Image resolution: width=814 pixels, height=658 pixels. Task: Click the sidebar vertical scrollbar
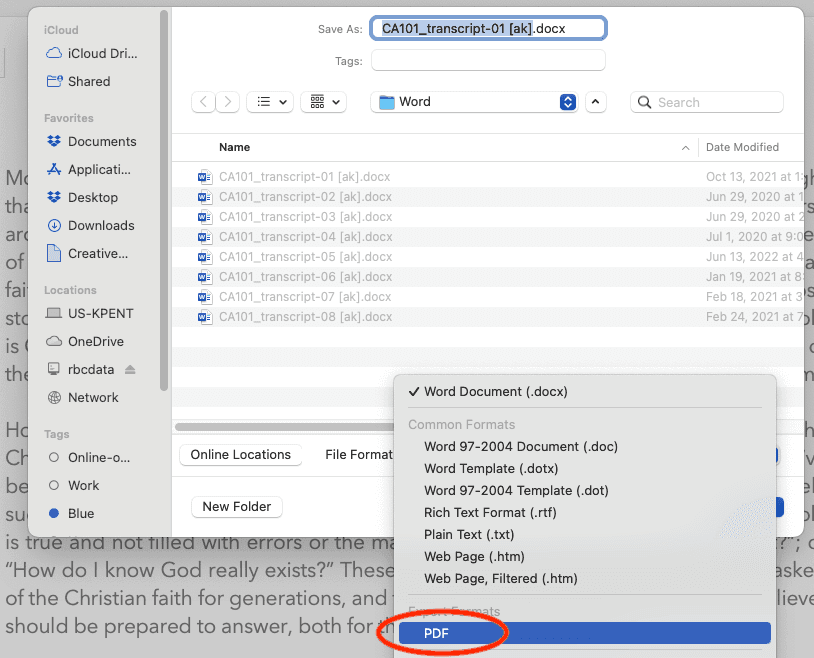[164, 200]
